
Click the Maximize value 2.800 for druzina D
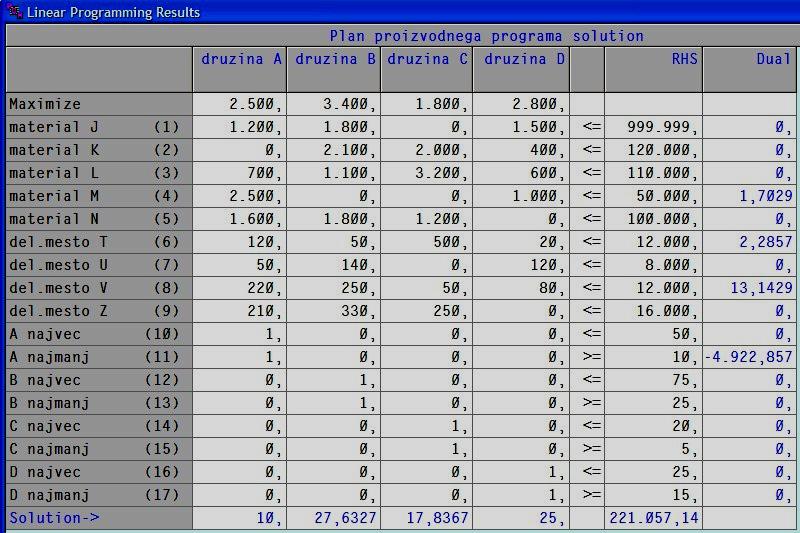click(521, 104)
